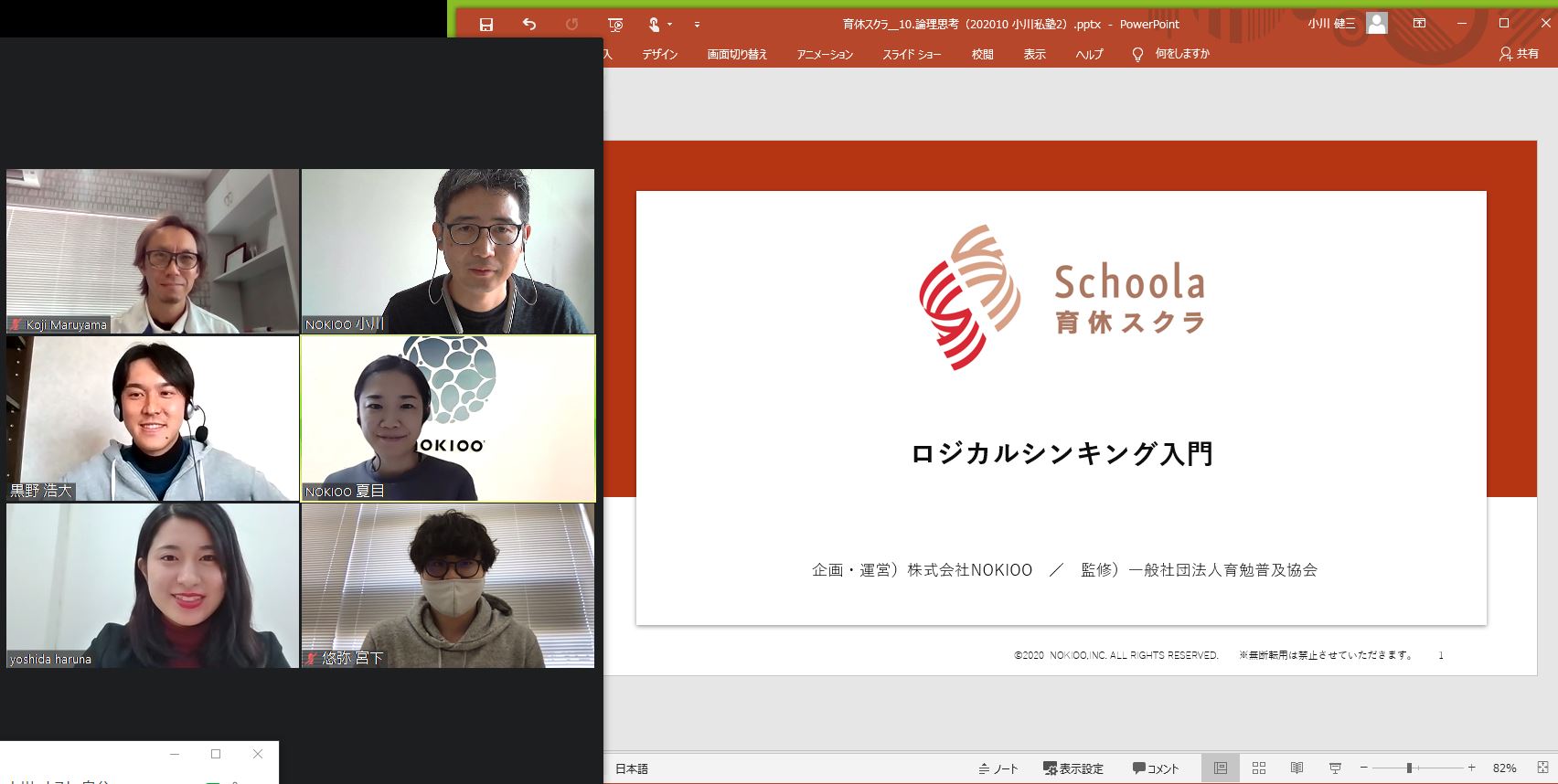Click the 何をしますか search box

(x=1181, y=54)
